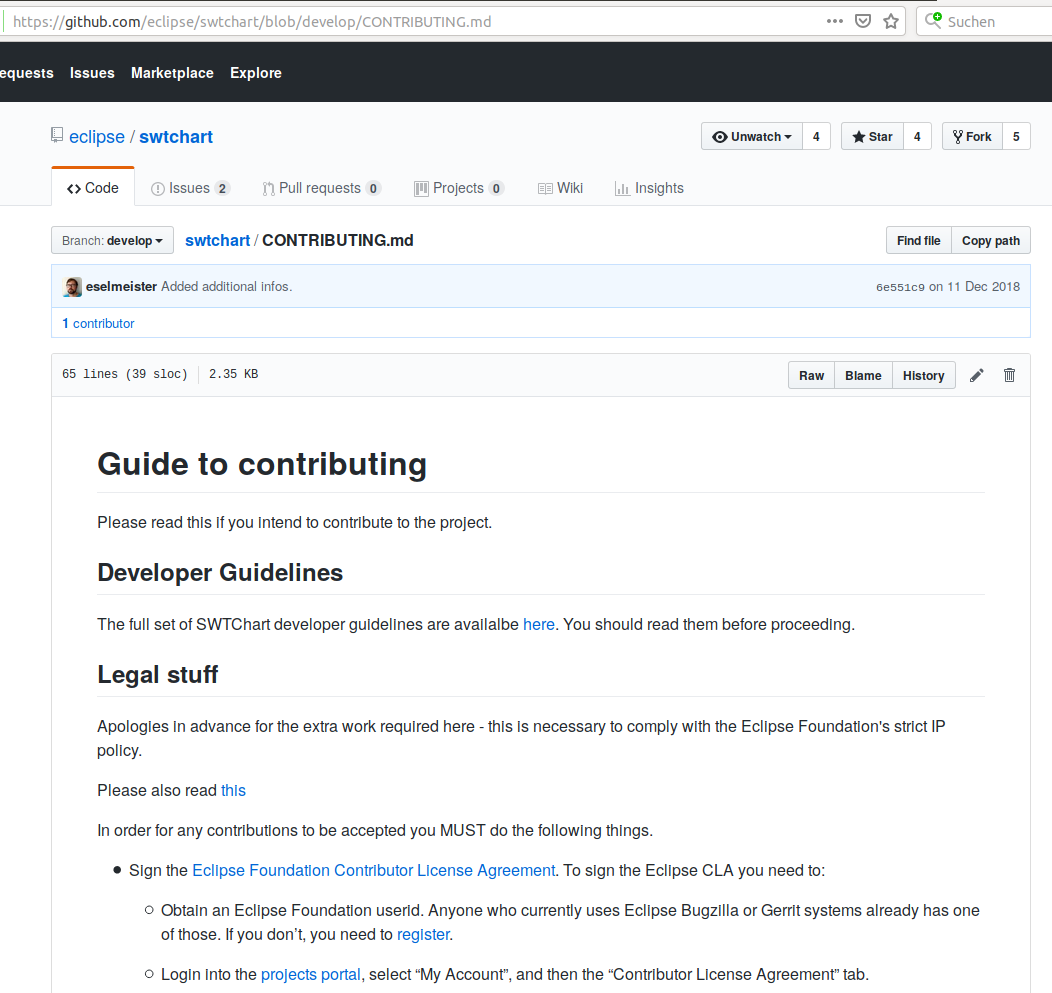Open the Projects tab

pyautogui.click(x=459, y=188)
